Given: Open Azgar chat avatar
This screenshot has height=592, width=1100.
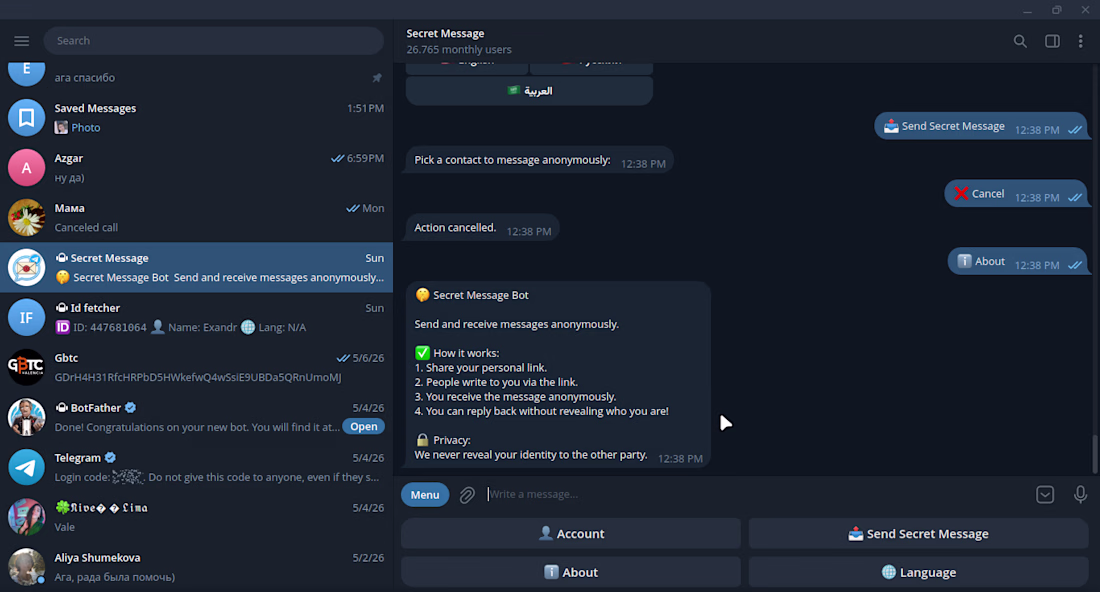Looking at the screenshot, I should [26, 168].
